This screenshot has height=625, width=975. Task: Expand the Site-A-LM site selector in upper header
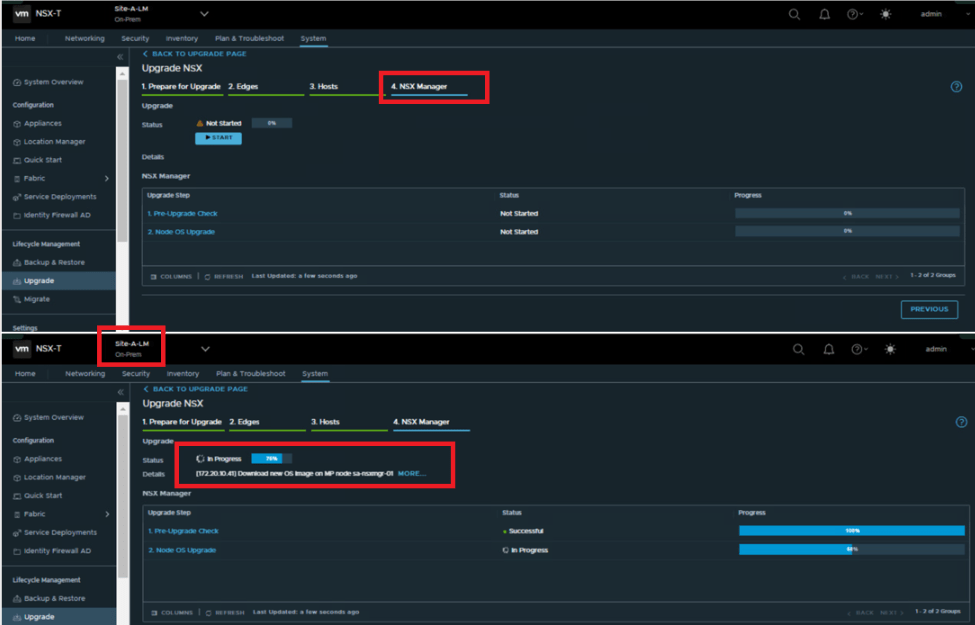click(x=204, y=14)
